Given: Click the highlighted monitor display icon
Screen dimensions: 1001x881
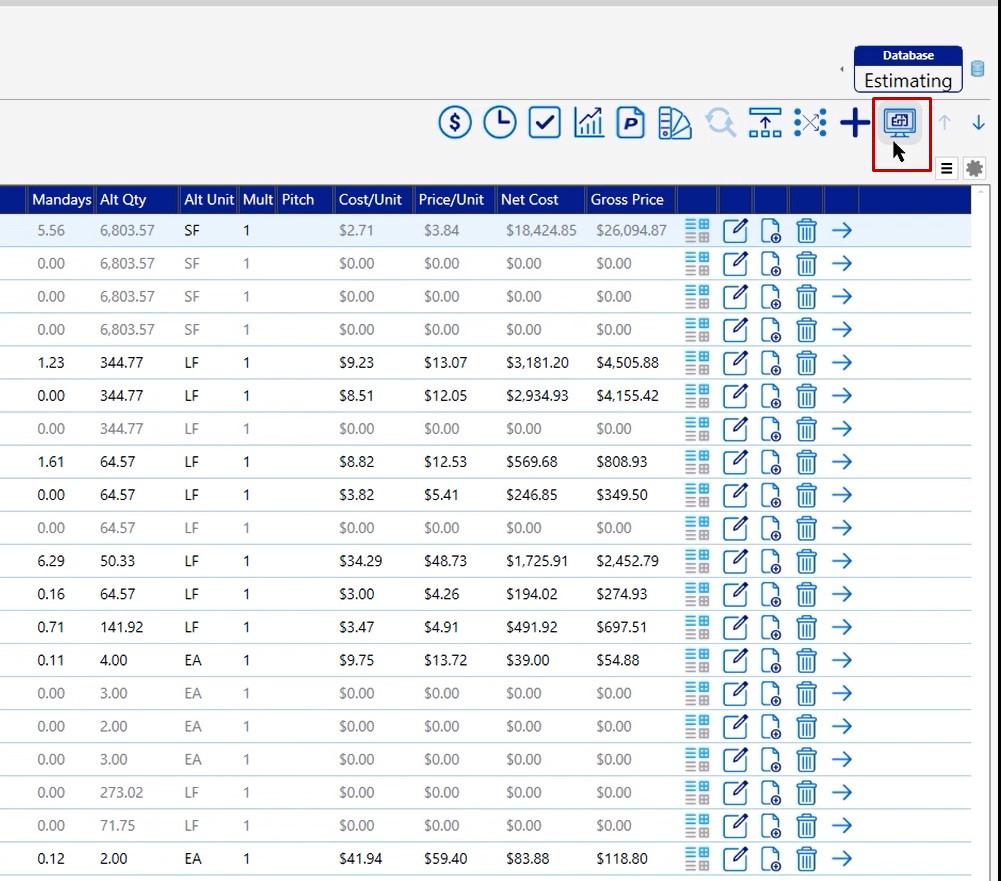Looking at the screenshot, I should tap(899, 123).
